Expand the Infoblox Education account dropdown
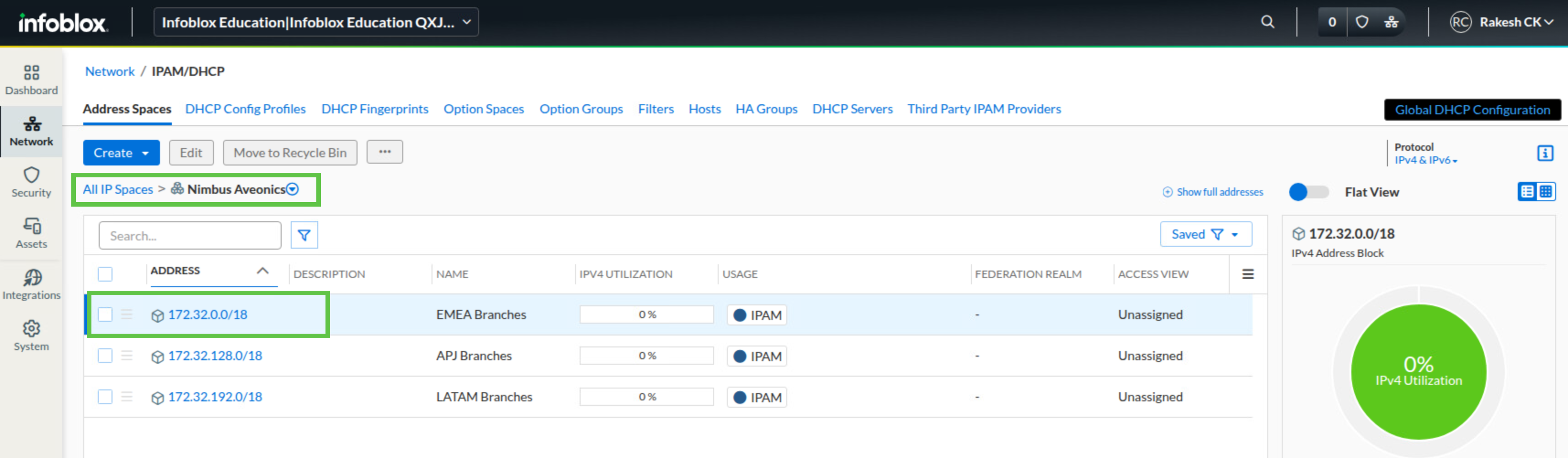This screenshot has height=458, width=1568. 316,22
